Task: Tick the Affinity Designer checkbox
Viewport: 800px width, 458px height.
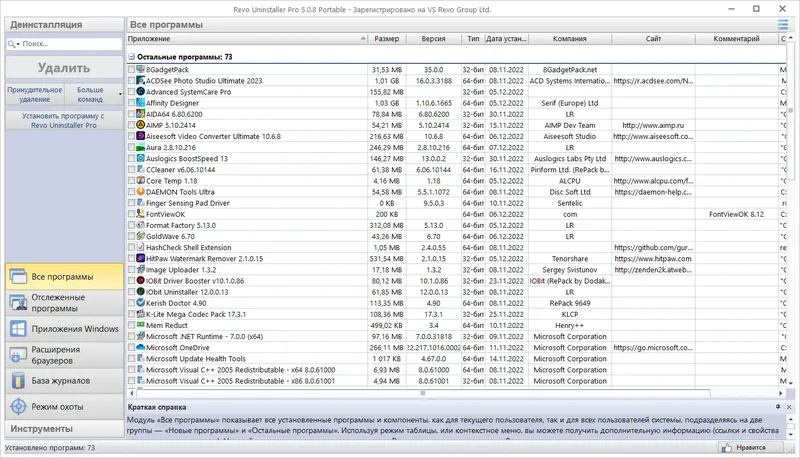Action: 132,103
